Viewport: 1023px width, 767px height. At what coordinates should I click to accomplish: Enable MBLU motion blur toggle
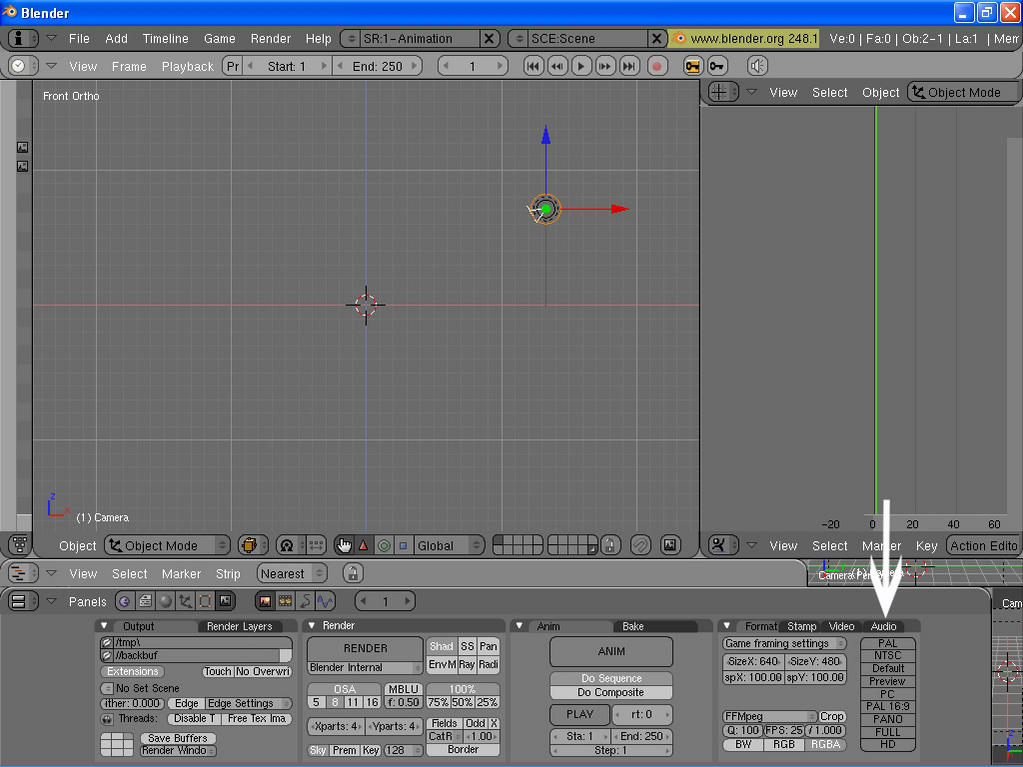point(403,689)
